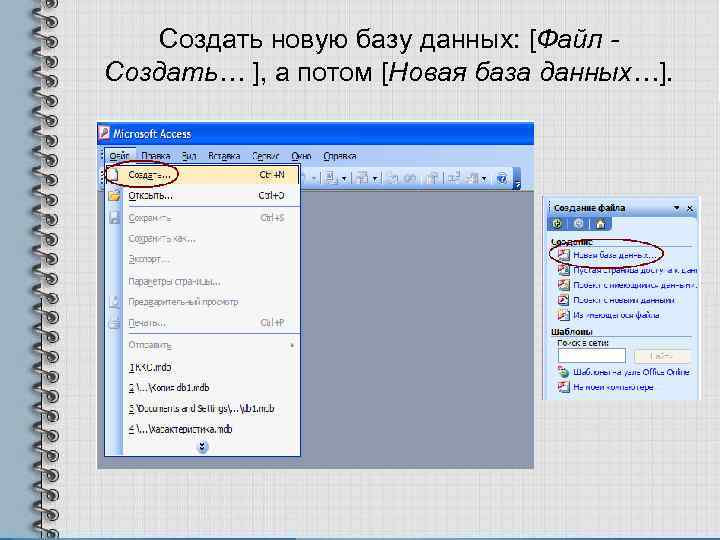
Task: Click the preview icon beside Предварительный просмотр
Action: (114, 302)
